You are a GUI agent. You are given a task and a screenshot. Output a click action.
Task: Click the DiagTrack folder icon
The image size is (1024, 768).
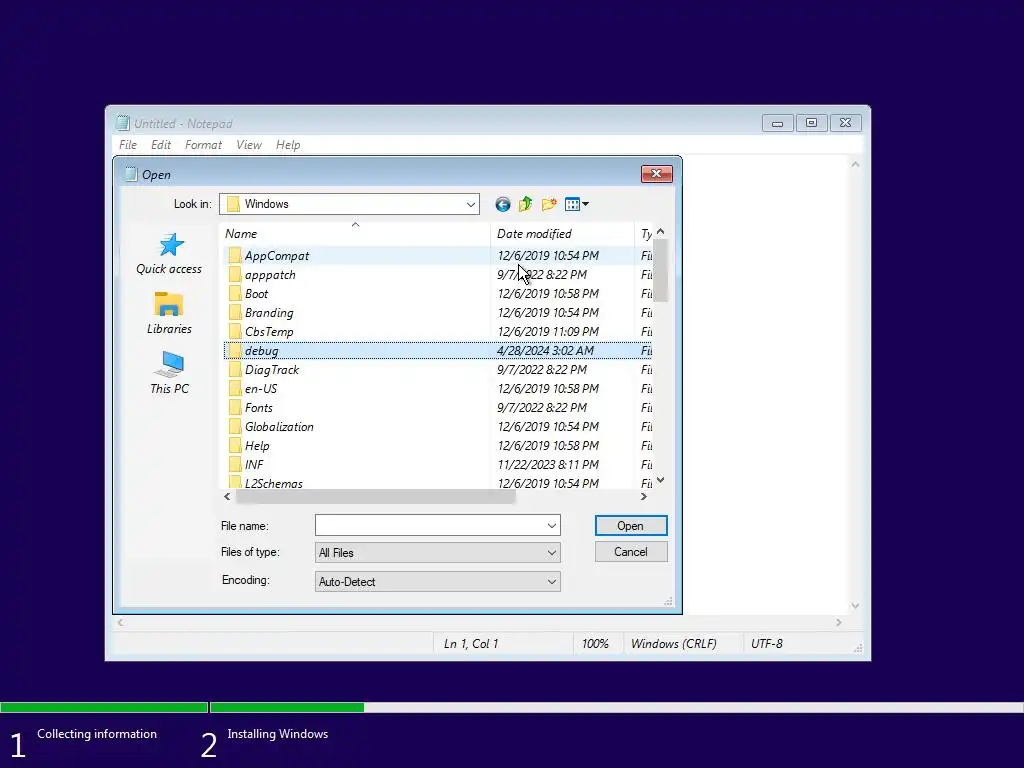[234, 370]
